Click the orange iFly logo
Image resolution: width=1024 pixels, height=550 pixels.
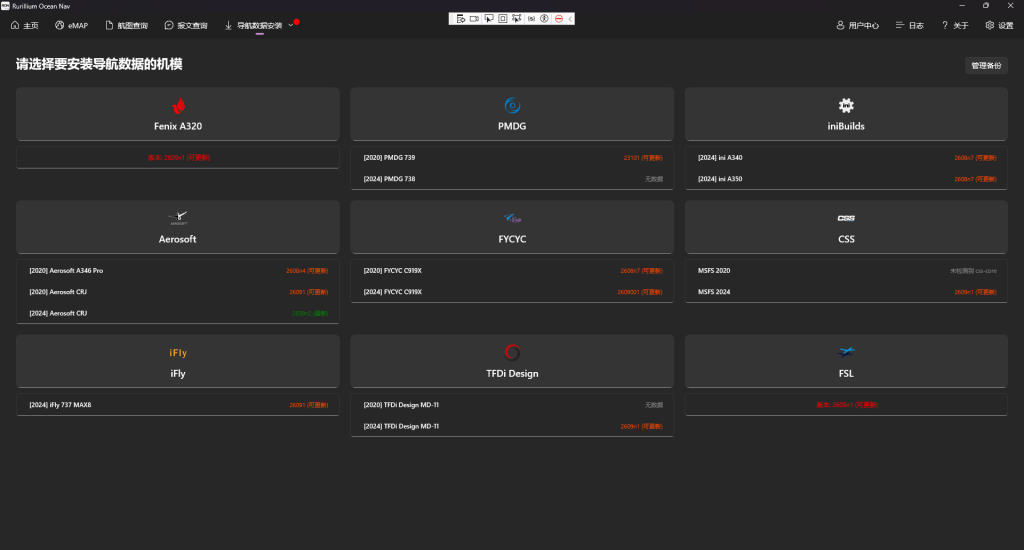(178, 353)
